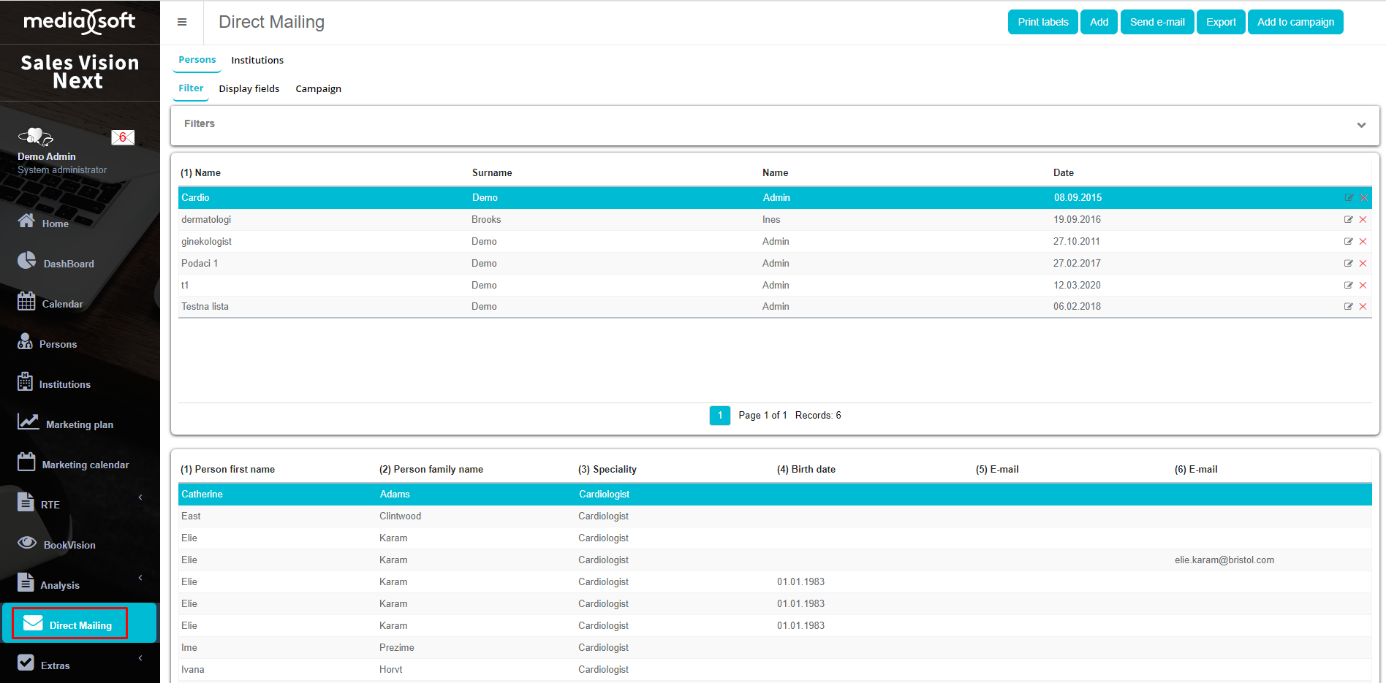
Task: Click the Print labels button
Action: [1042, 22]
